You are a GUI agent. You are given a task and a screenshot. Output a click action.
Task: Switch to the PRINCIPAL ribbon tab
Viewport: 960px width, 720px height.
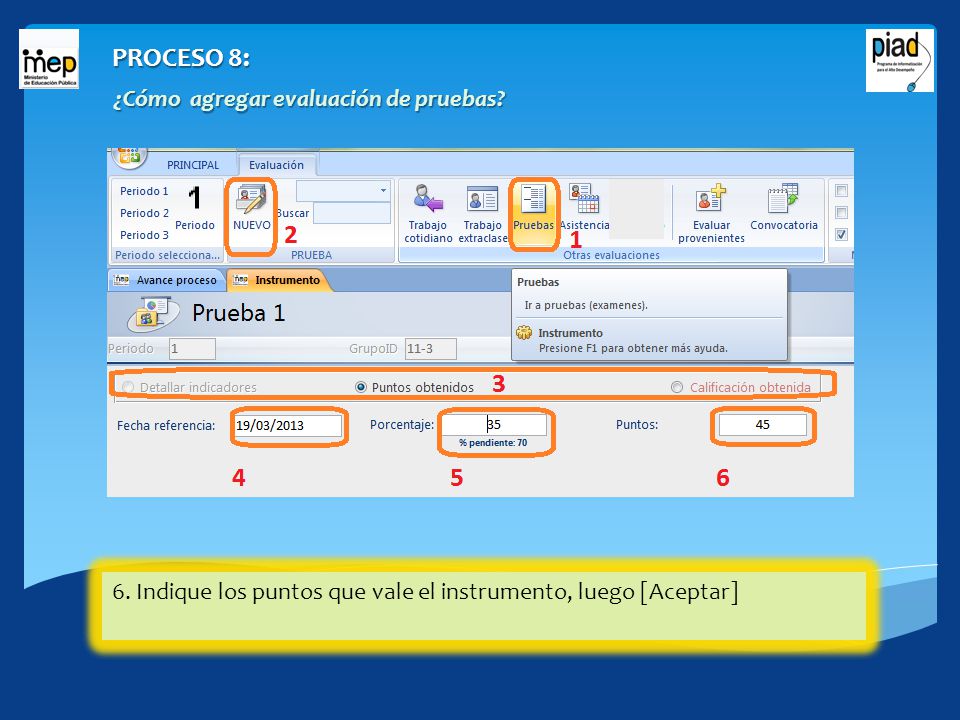click(x=193, y=165)
